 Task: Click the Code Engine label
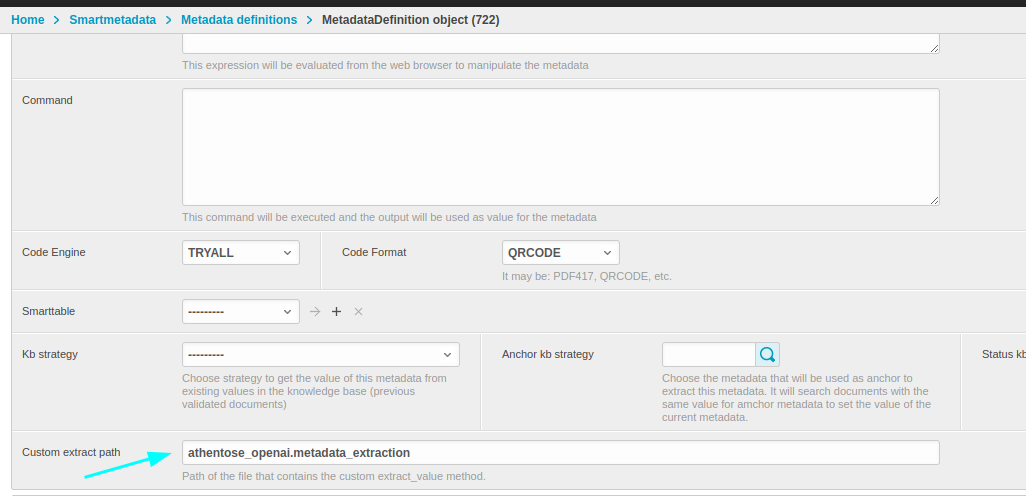54,253
